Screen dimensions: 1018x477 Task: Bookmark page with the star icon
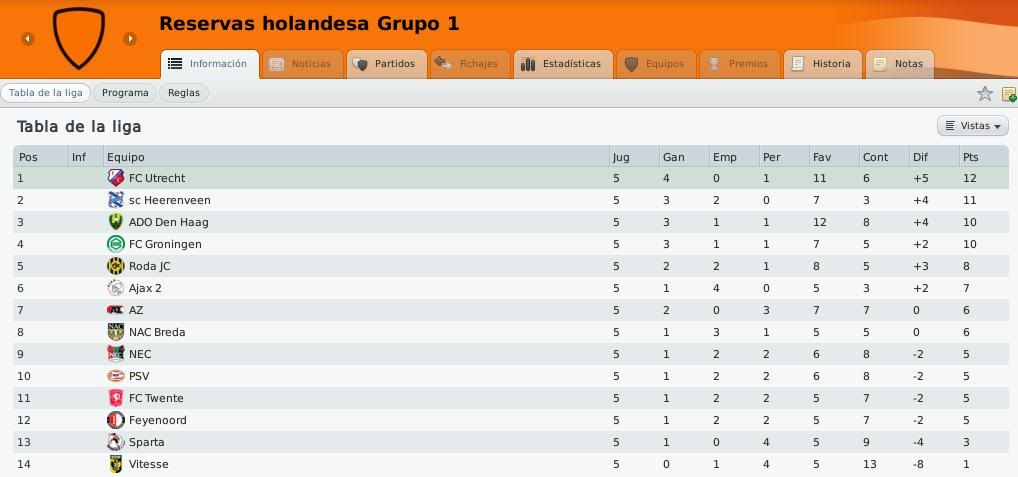(x=985, y=93)
